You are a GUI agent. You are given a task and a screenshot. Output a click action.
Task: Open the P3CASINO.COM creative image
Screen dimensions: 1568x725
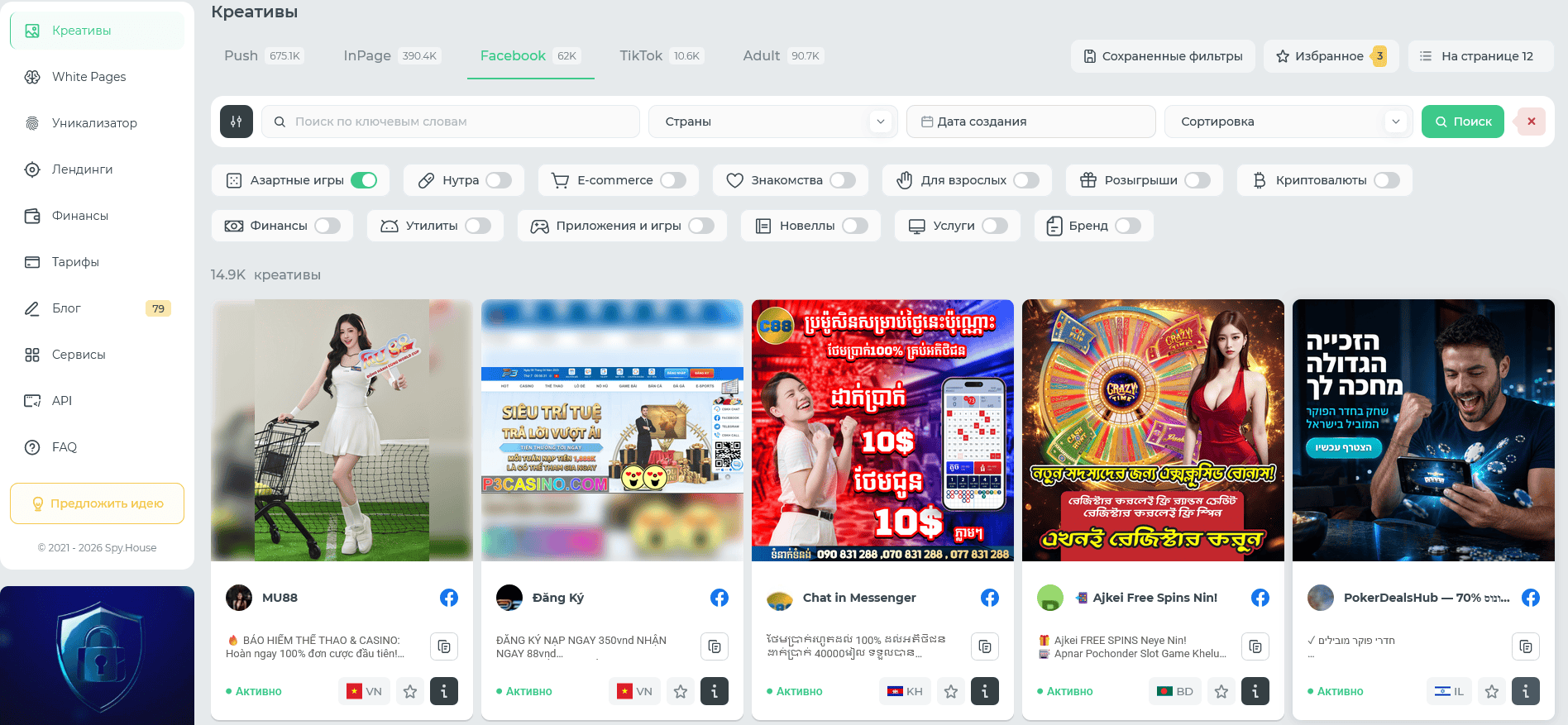(612, 430)
